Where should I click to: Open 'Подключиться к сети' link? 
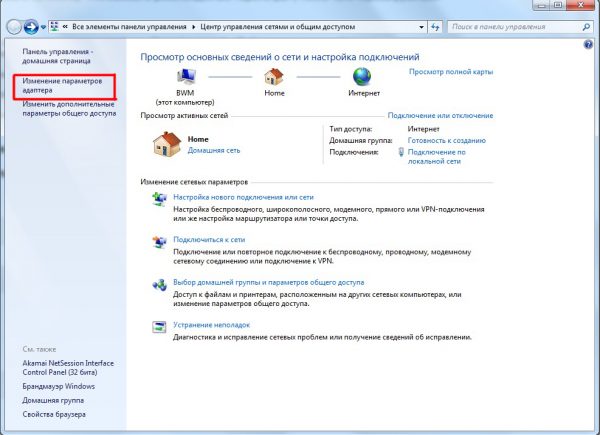click(x=209, y=239)
